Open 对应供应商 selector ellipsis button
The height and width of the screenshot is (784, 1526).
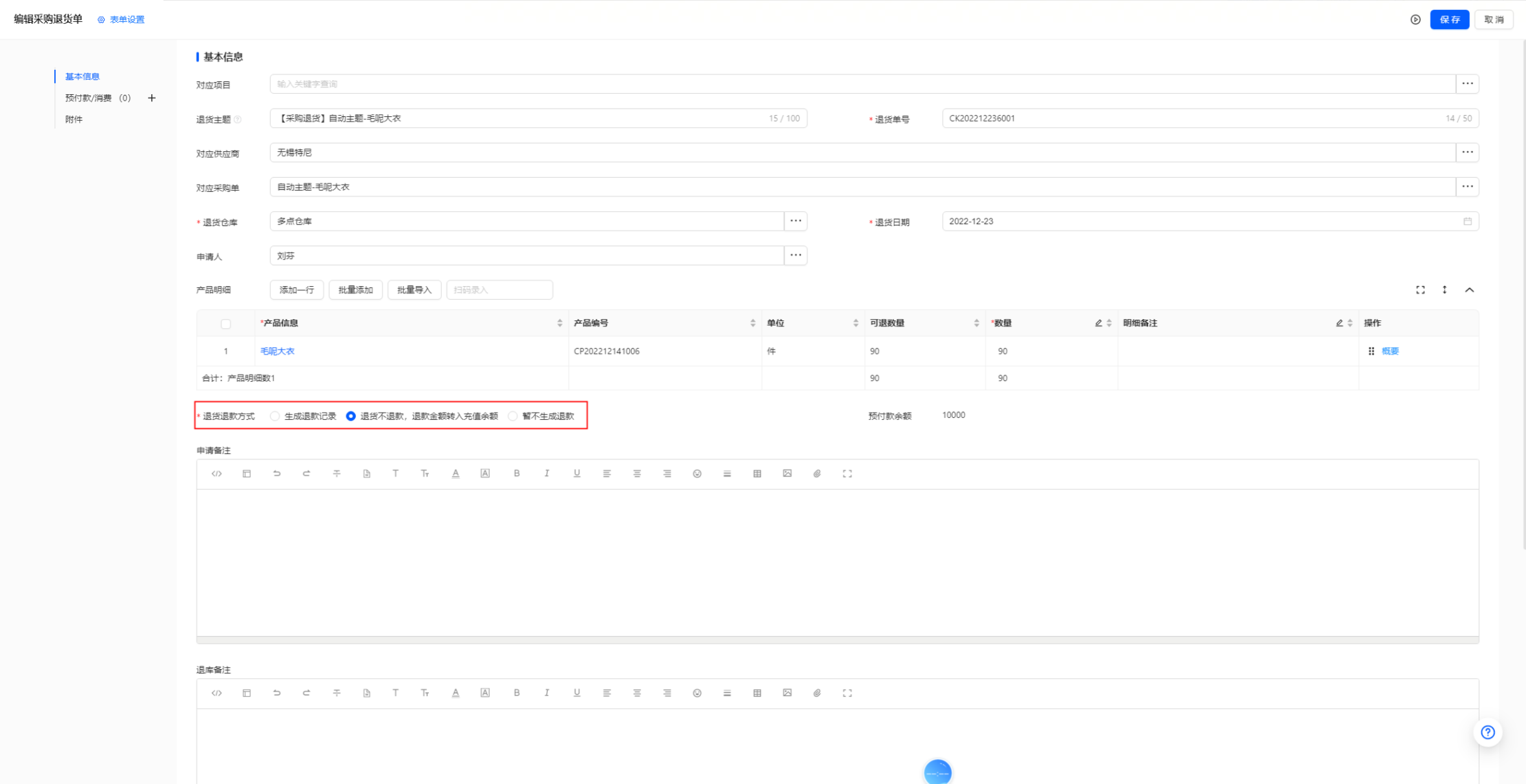[1467, 152]
